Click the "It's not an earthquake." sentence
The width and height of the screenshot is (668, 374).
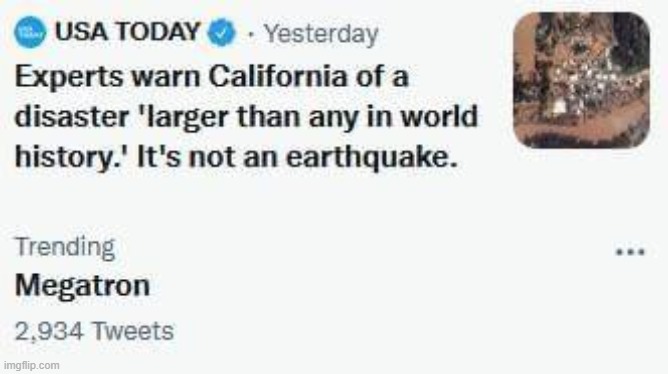(x=297, y=157)
